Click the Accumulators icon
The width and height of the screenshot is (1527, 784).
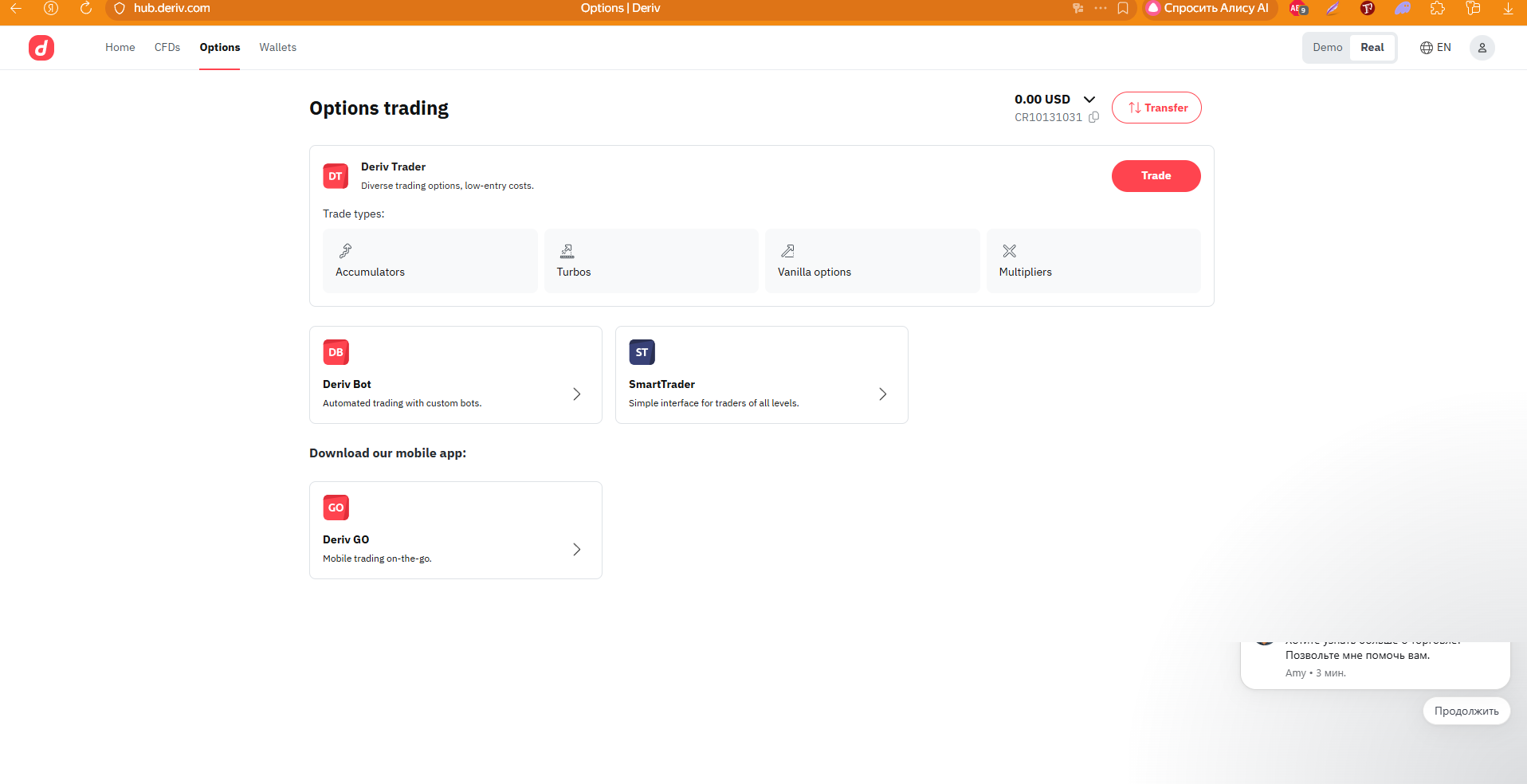click(x=345, y=251)
